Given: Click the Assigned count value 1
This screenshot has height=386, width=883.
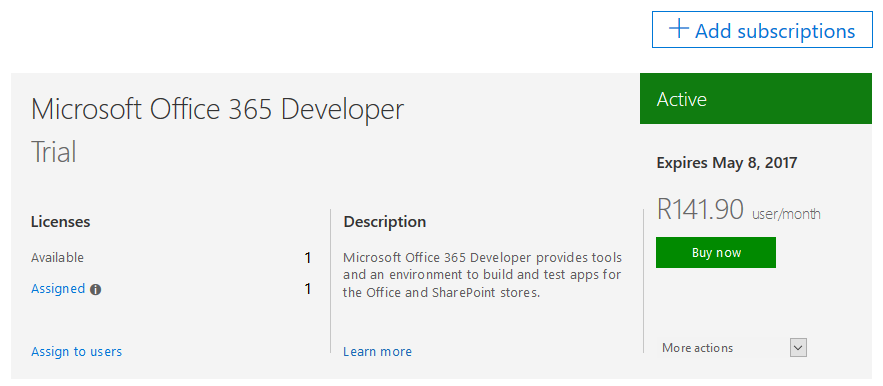Looking at the screenshot, I should tap(307, 289).
